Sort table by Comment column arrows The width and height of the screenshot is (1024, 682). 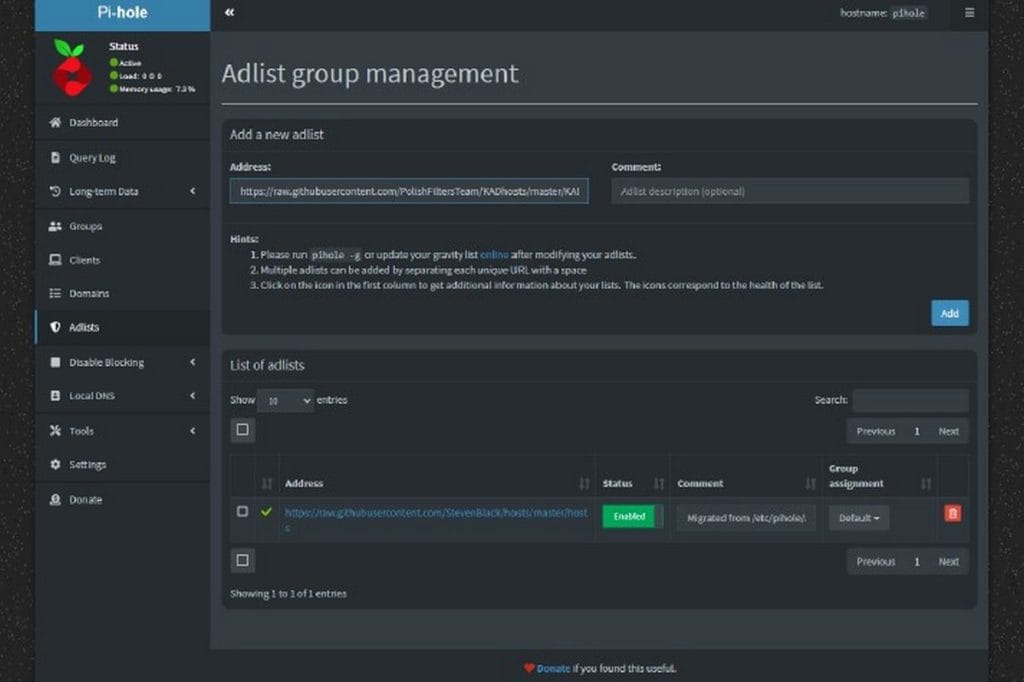810,483
